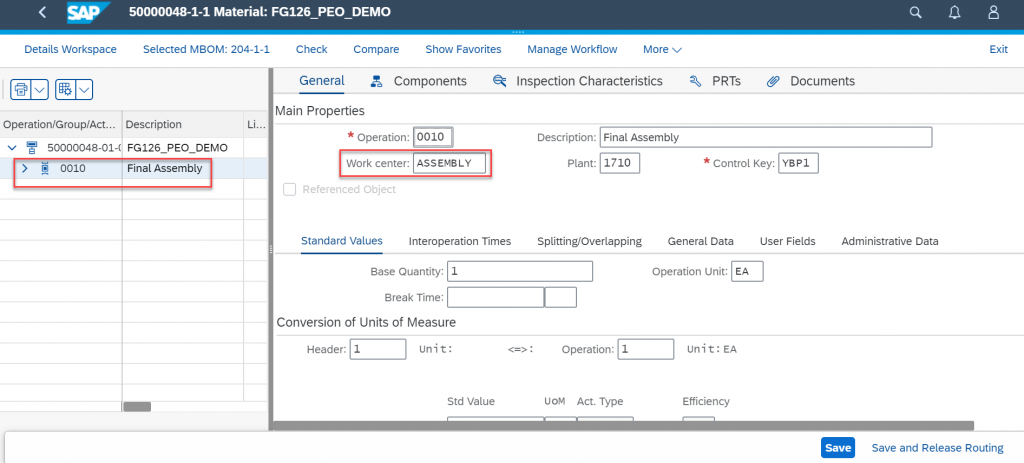Open the Interoperation Times tab
Screen dimensions: 1024x463
click(x=460, y=241)
